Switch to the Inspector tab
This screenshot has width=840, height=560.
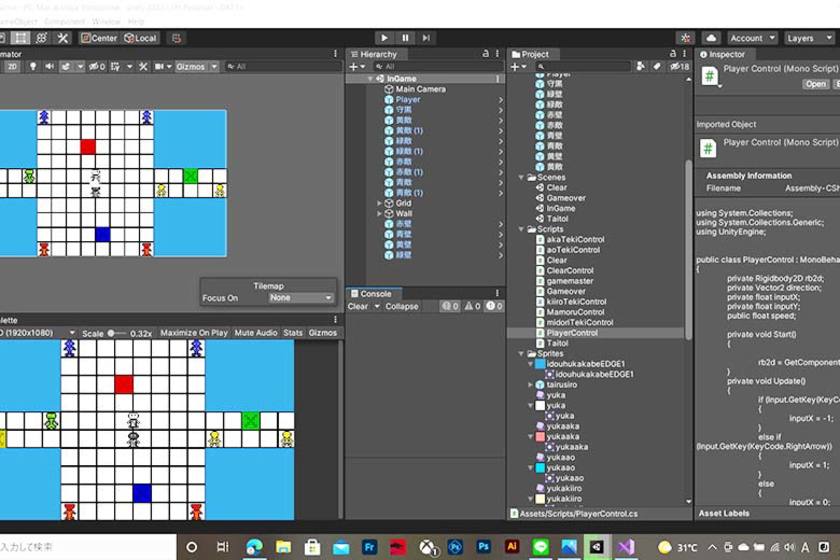point(726,54)
